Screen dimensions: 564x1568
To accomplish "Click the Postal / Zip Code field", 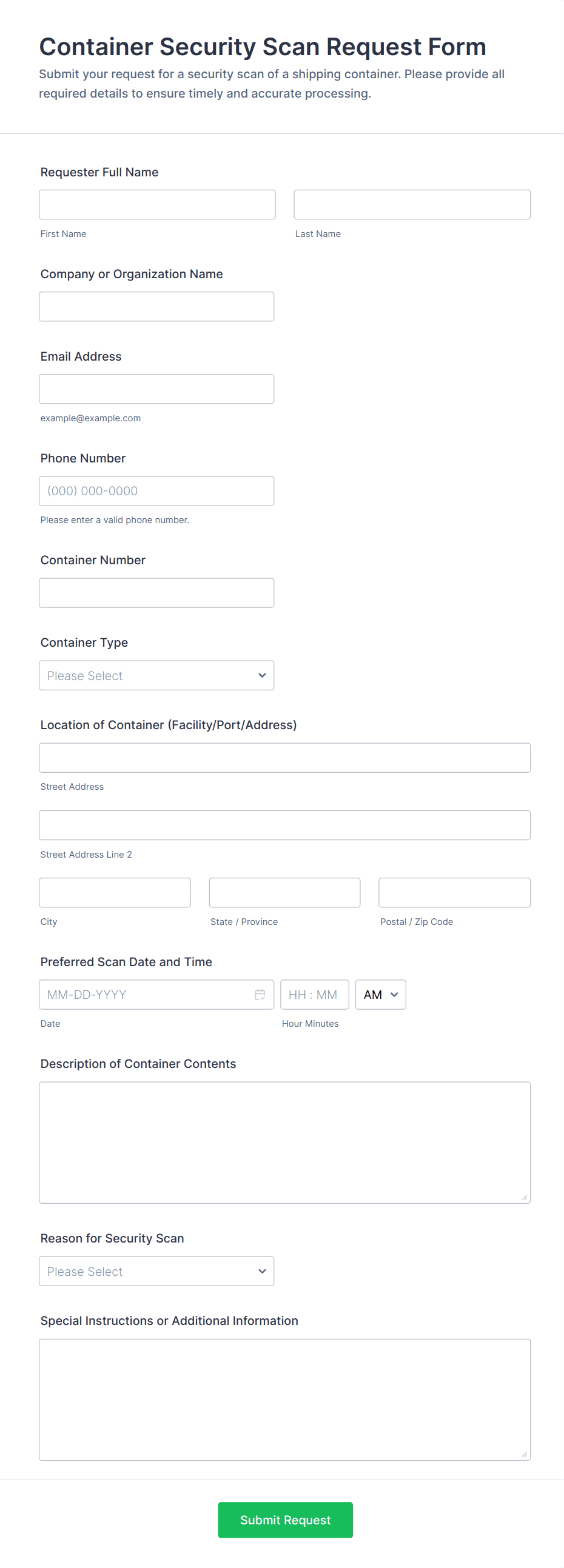I will tap(454, 892).
